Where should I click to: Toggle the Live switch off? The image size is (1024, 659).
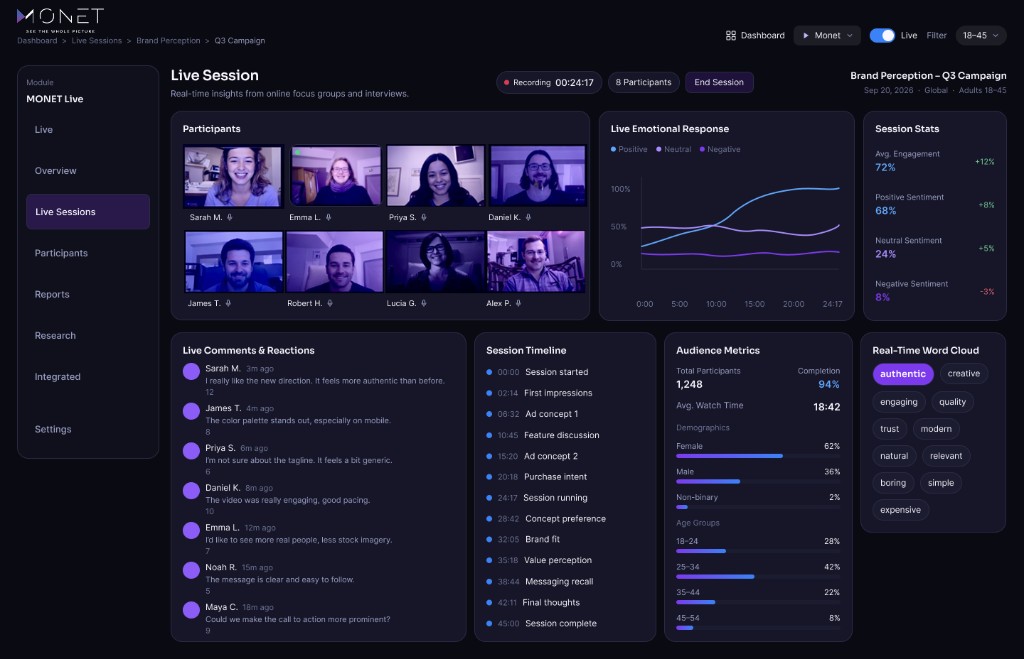[882, 35]
